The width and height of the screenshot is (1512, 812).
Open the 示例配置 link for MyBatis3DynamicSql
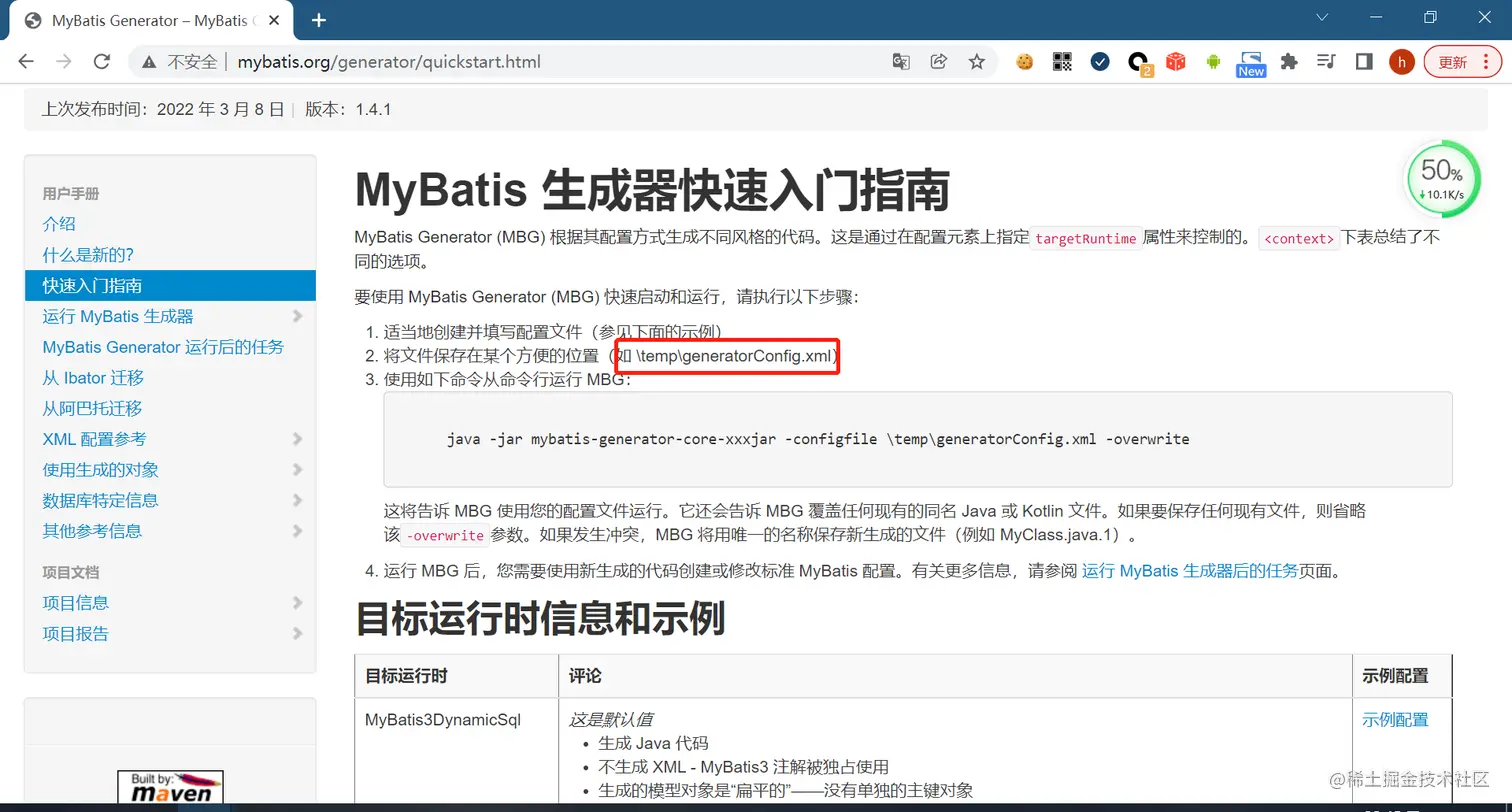[1395, 720]
